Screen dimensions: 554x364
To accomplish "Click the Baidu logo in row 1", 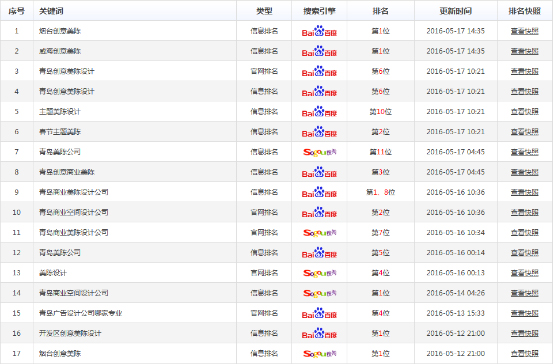I will point(319,31).
